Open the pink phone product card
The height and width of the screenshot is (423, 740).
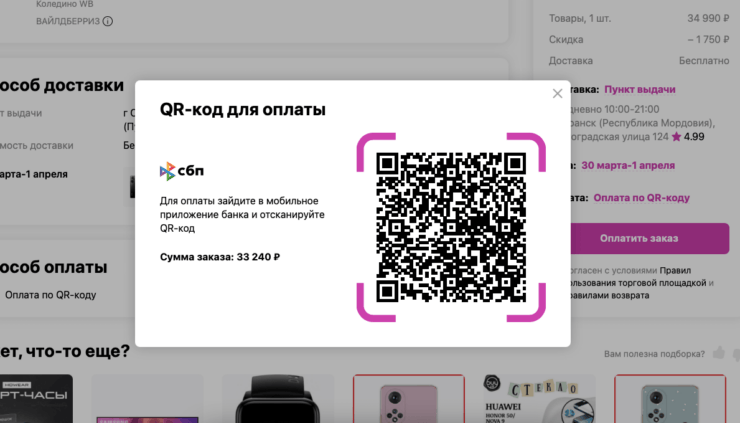click(x=409, y=399)
